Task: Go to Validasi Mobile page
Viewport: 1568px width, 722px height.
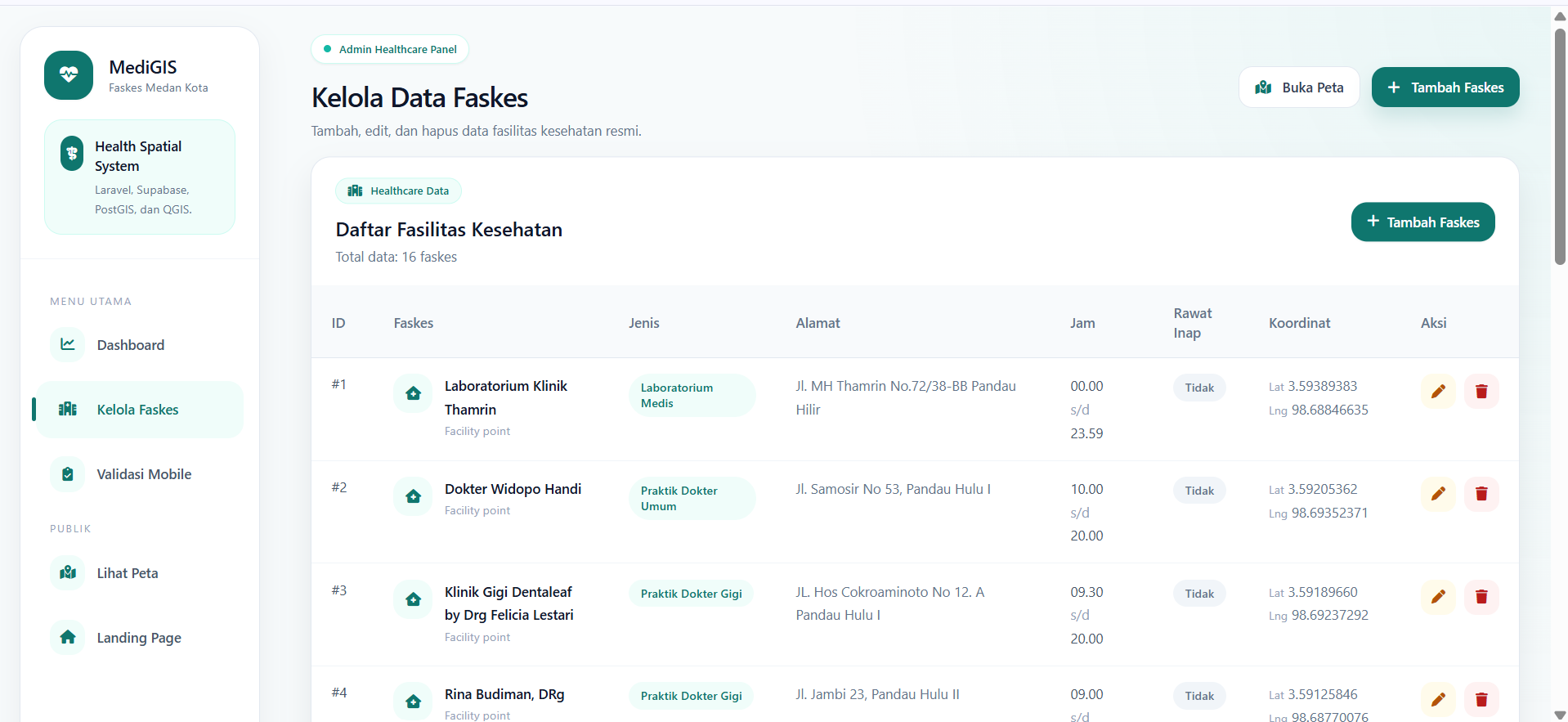Action: pyautogui.click(x=140, y=474)
